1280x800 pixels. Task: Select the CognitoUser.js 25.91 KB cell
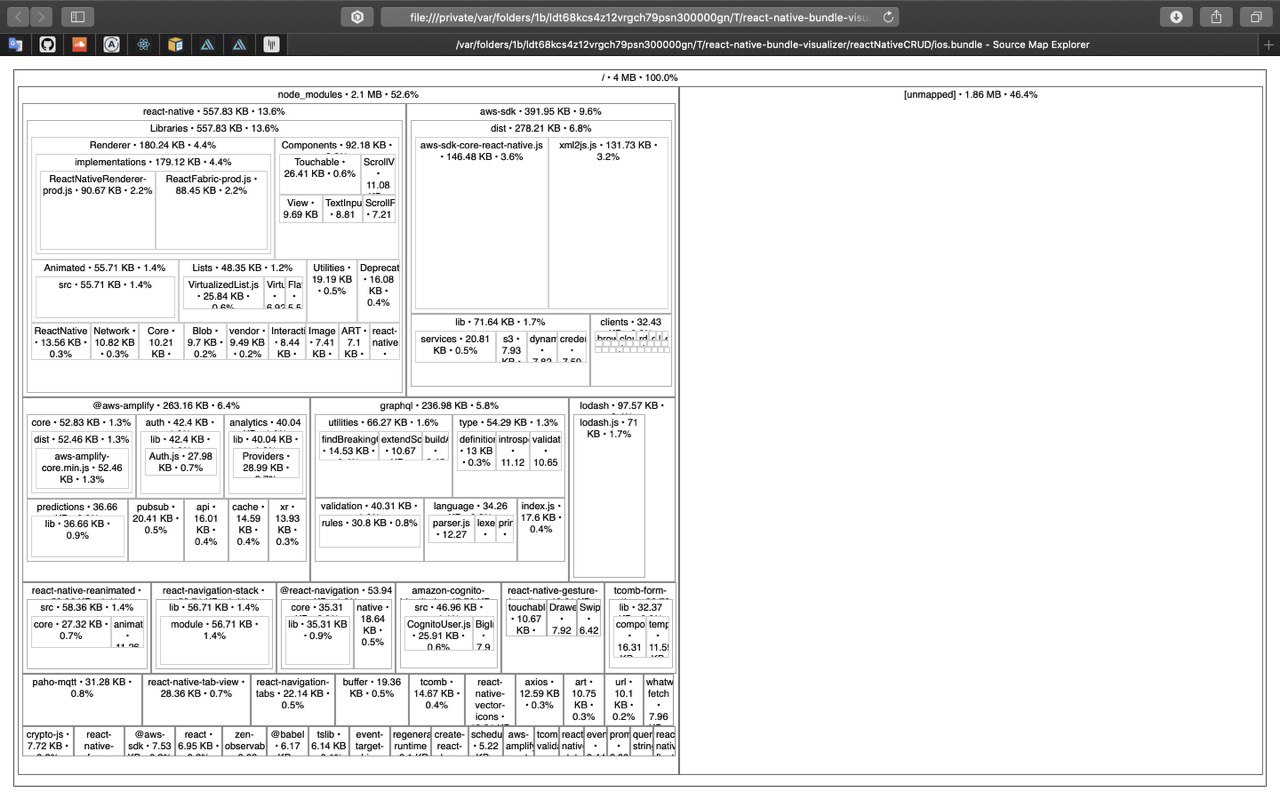(438, 634)
